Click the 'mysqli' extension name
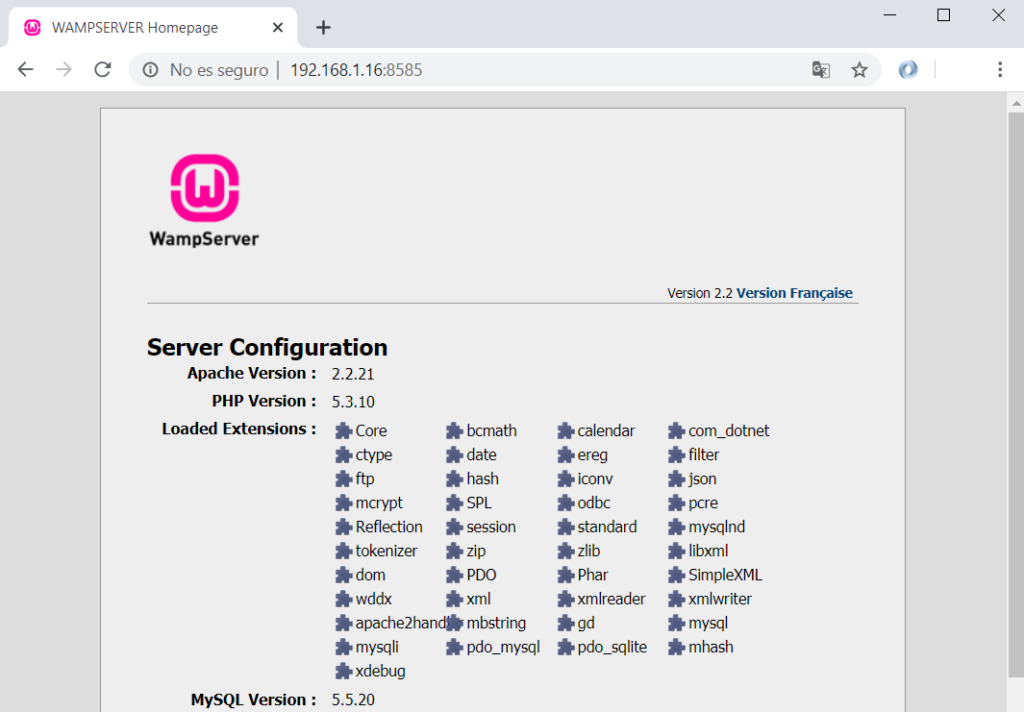Image resolution: width=1024 pixels, height=712 pixels. click(x=377, y=647)
